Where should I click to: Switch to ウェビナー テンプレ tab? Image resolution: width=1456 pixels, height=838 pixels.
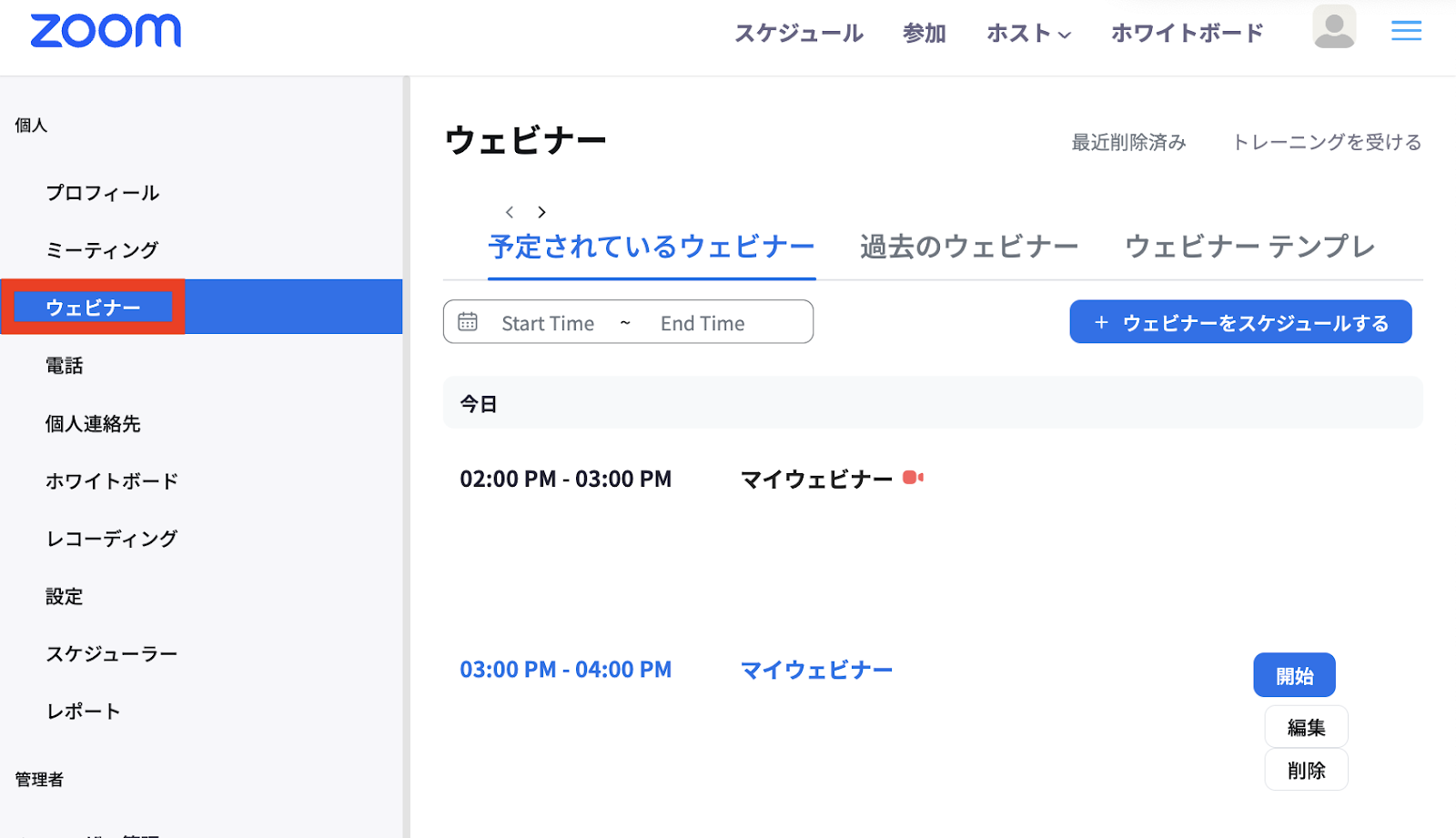click(x=1250, y=247)
